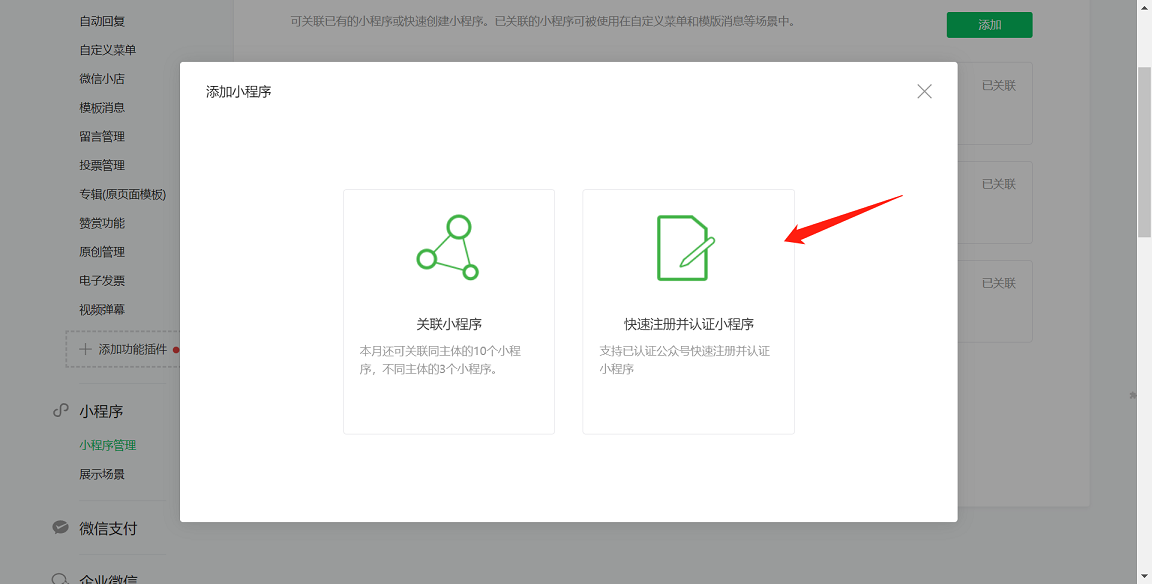Open 自动回复 in the sidebar
The height and width of the screenshot is (584, 1152).
(102, 21)
